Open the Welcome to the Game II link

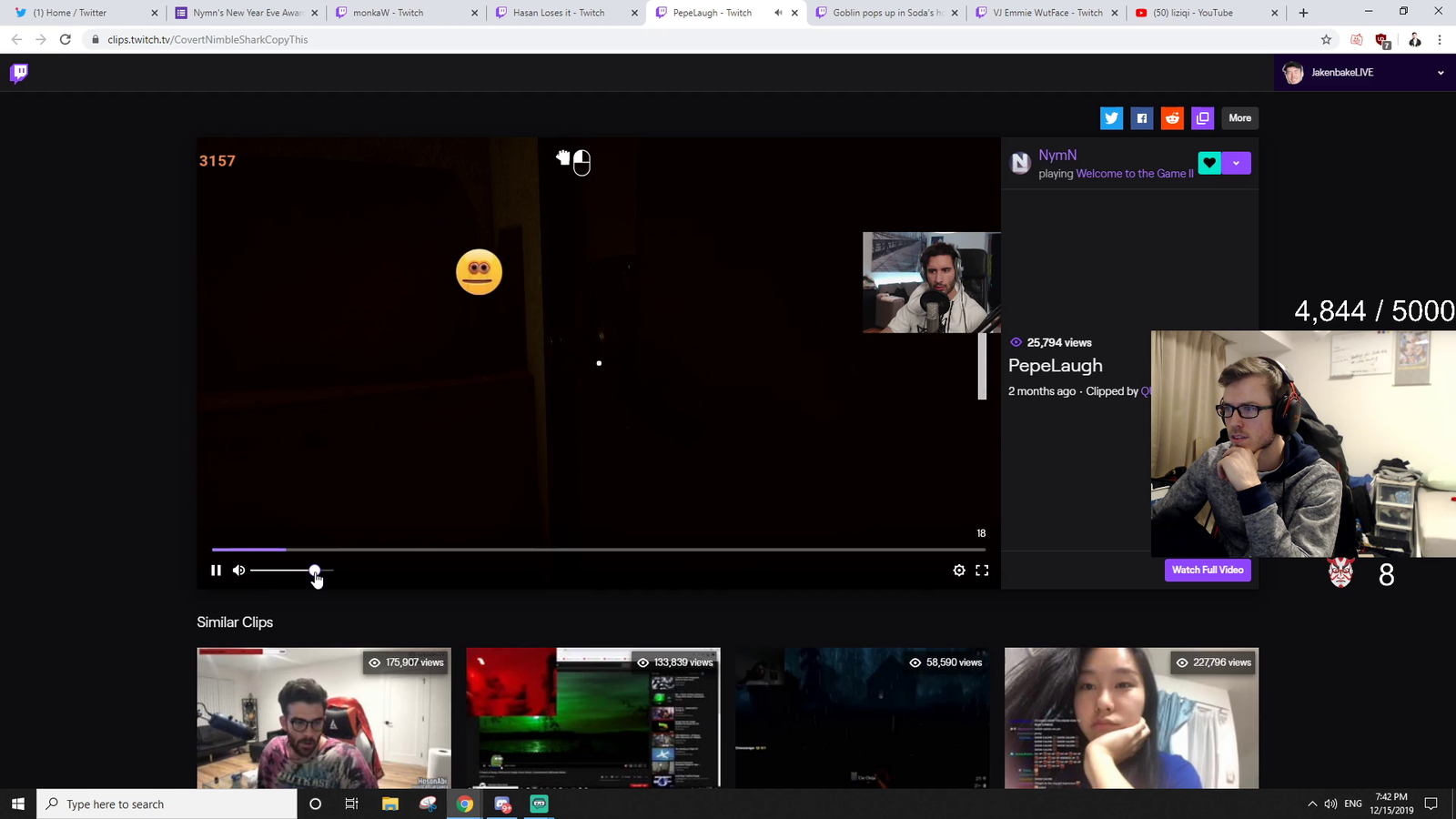pyautogui.click(x=1135, y=174)
